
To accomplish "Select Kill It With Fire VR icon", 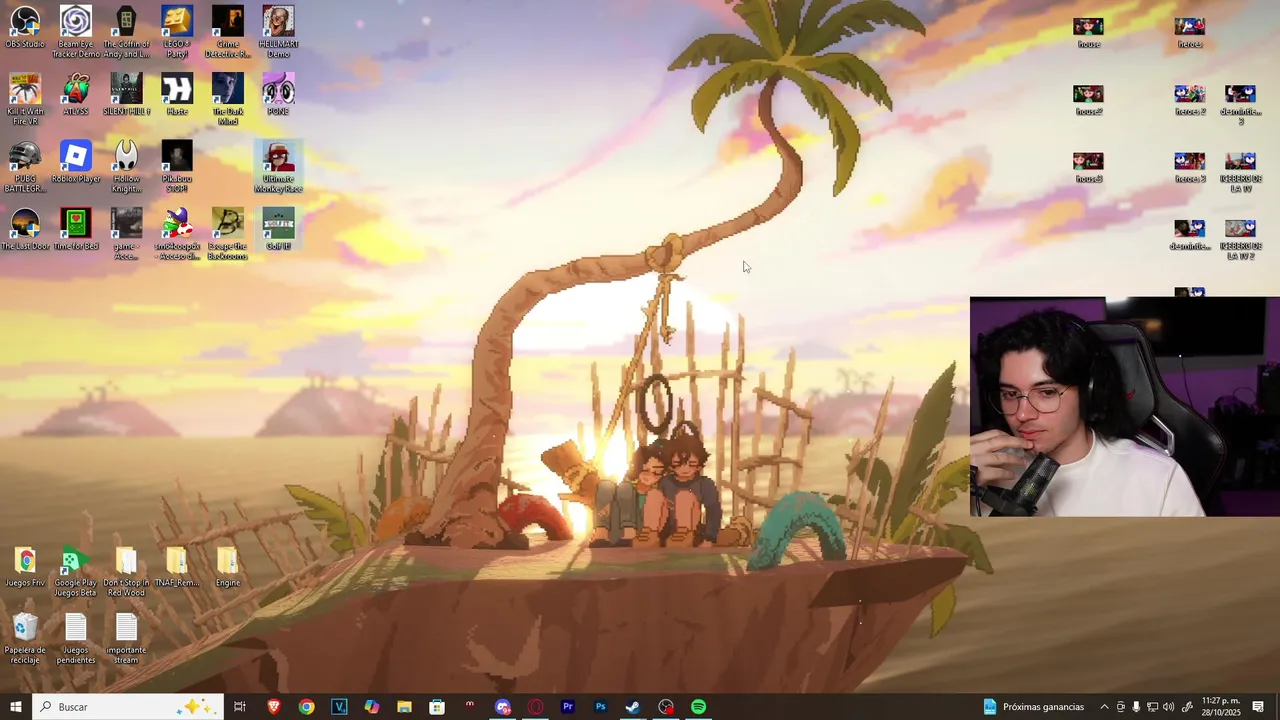I will [x=25, y=99].
